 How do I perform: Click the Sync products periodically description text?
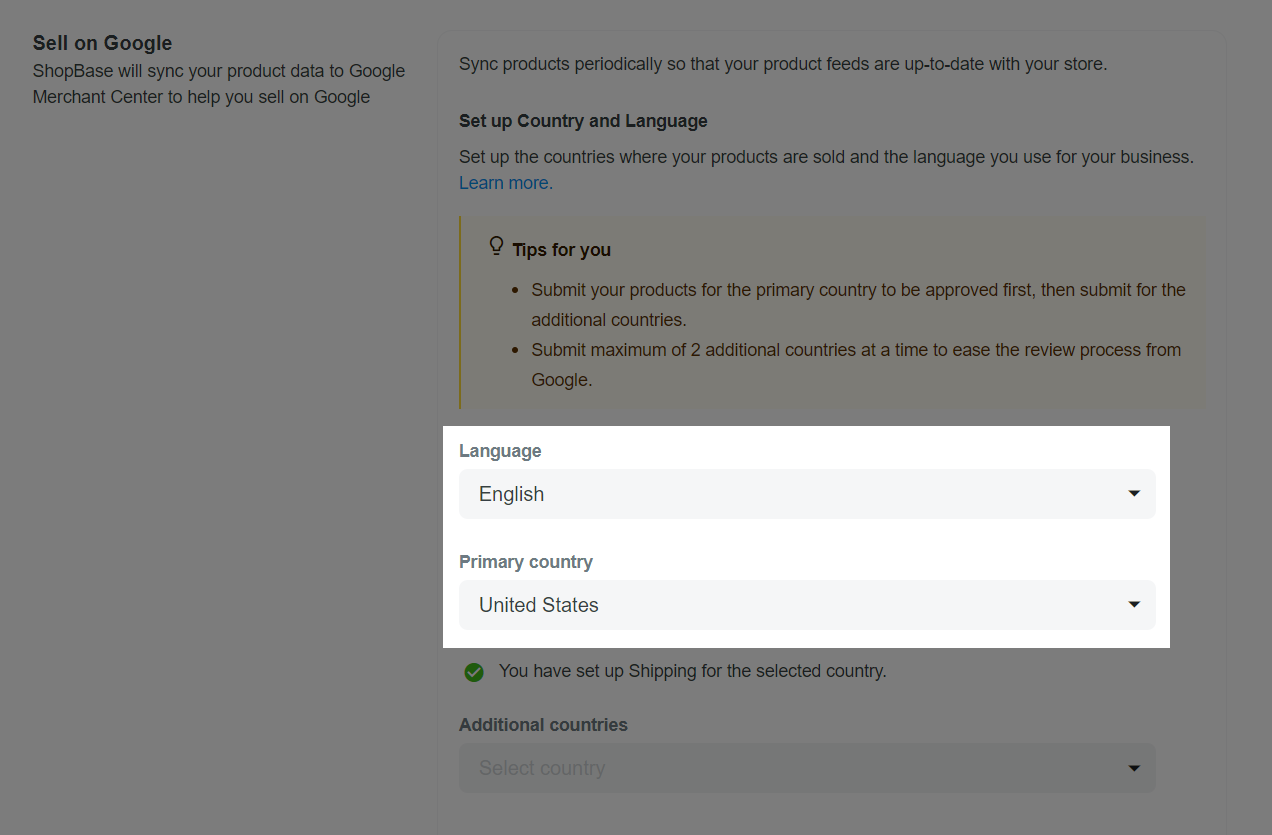tap(783, 64)
